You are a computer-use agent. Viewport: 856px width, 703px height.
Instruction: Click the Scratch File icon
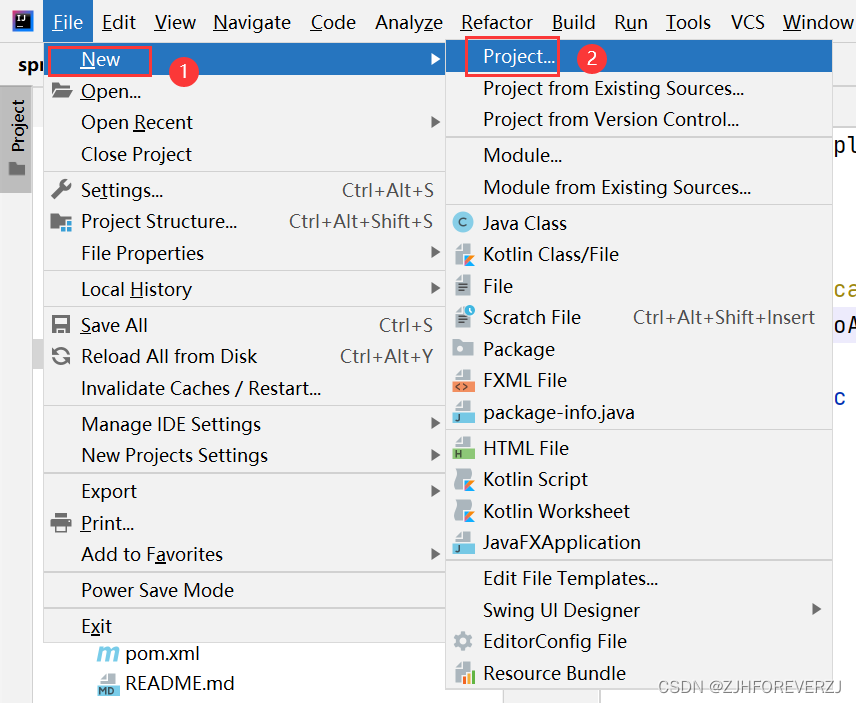(x=463, y=317)
